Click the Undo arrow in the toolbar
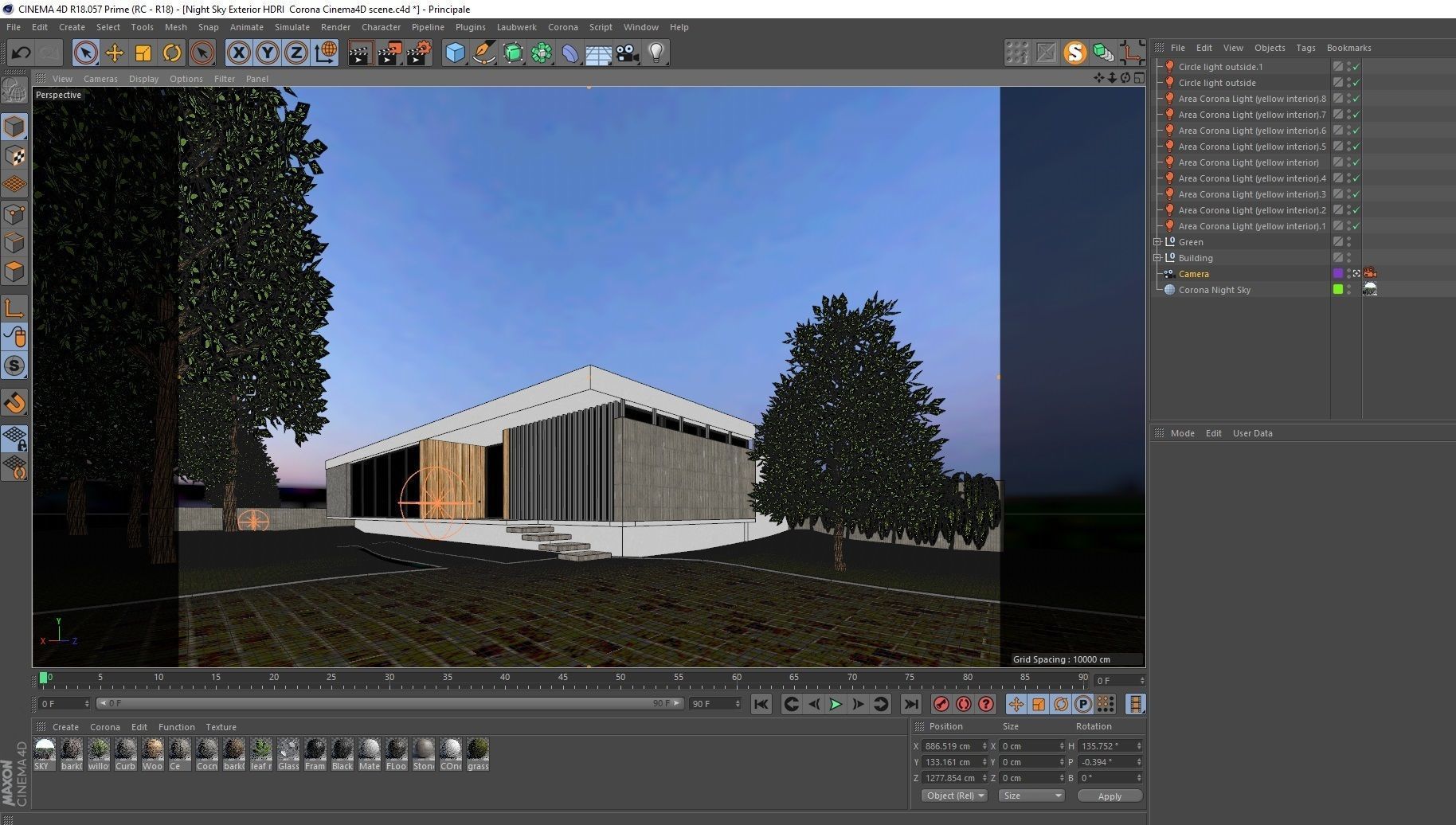Screen dimensions: 1456x825 [21, 53]
